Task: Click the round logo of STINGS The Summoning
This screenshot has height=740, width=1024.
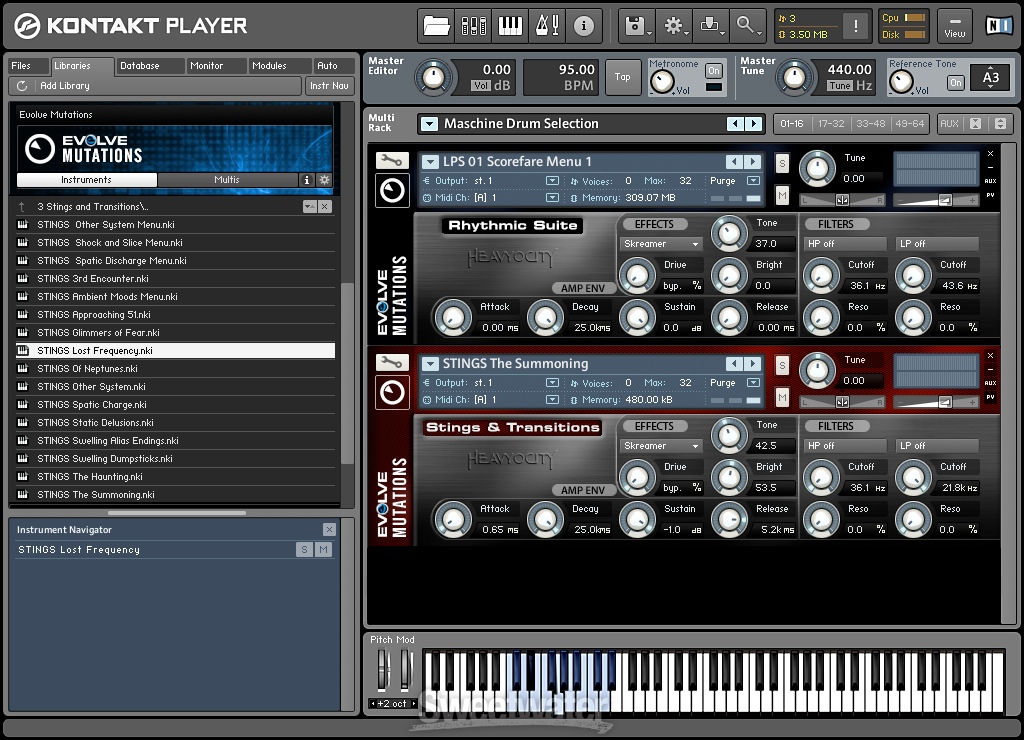Action: (392, 393)
